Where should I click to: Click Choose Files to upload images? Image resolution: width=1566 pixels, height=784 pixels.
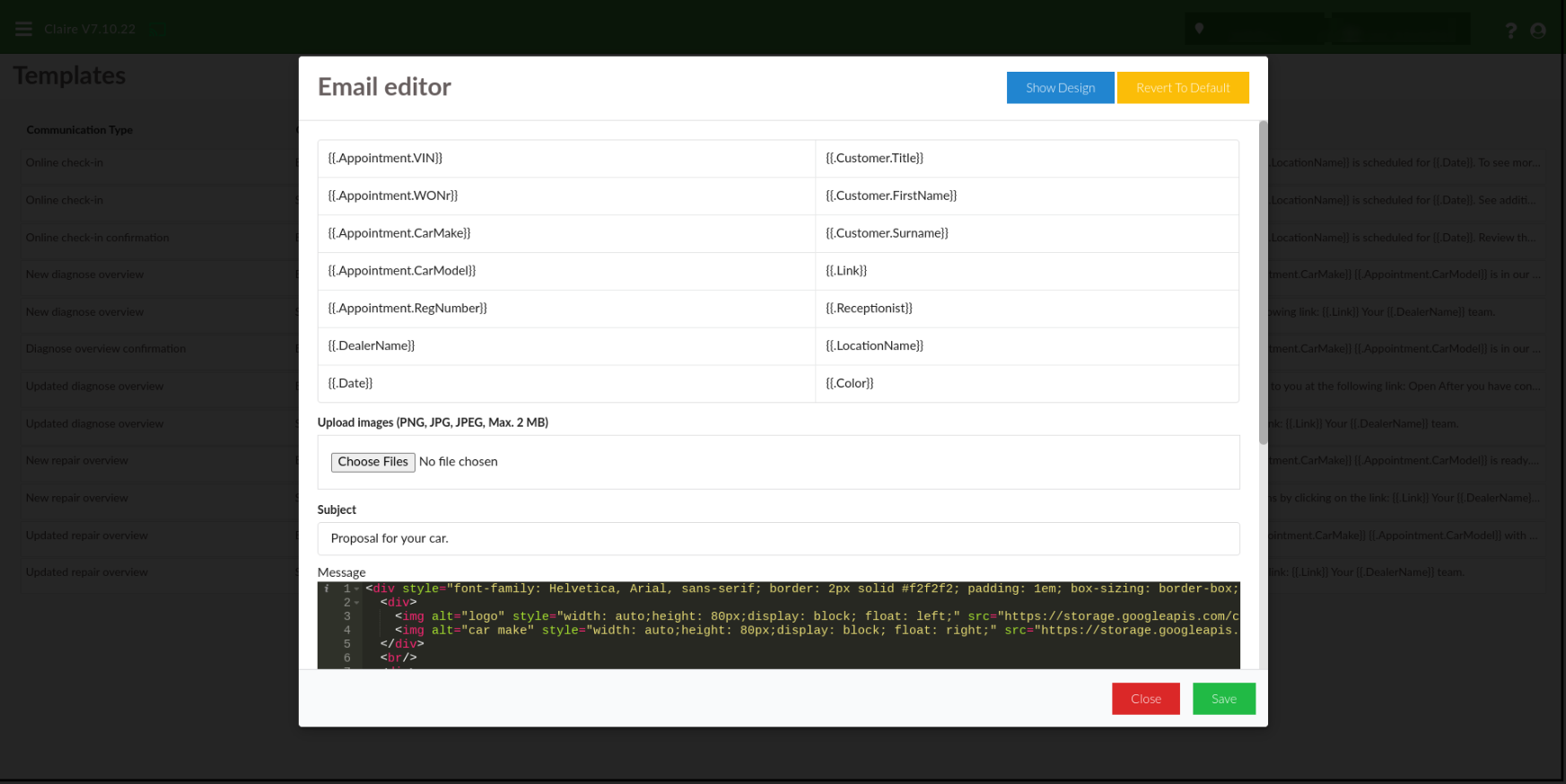click(x=372, y=462)
